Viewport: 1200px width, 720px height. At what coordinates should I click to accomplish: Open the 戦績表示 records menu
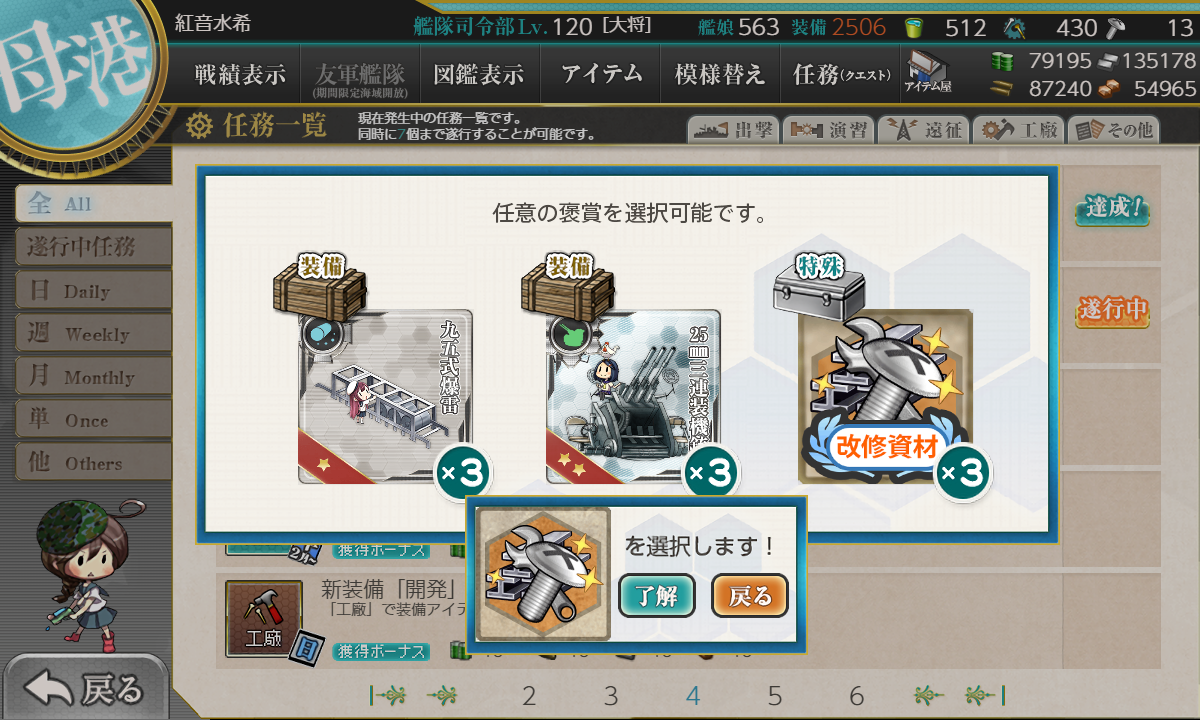pyautogui.click(x=240, y=74)
